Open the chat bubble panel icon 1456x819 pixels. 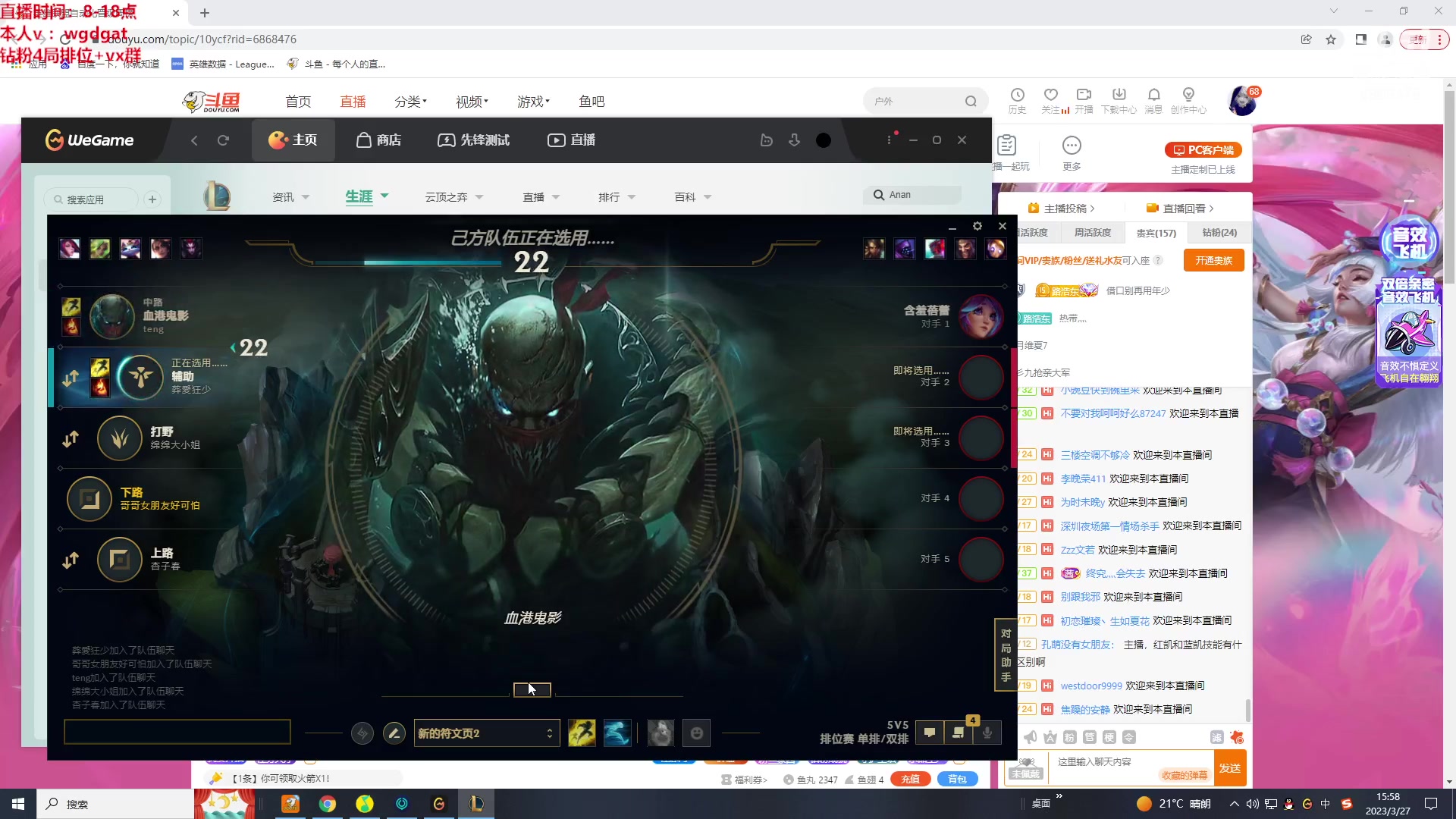click(930, 733)
